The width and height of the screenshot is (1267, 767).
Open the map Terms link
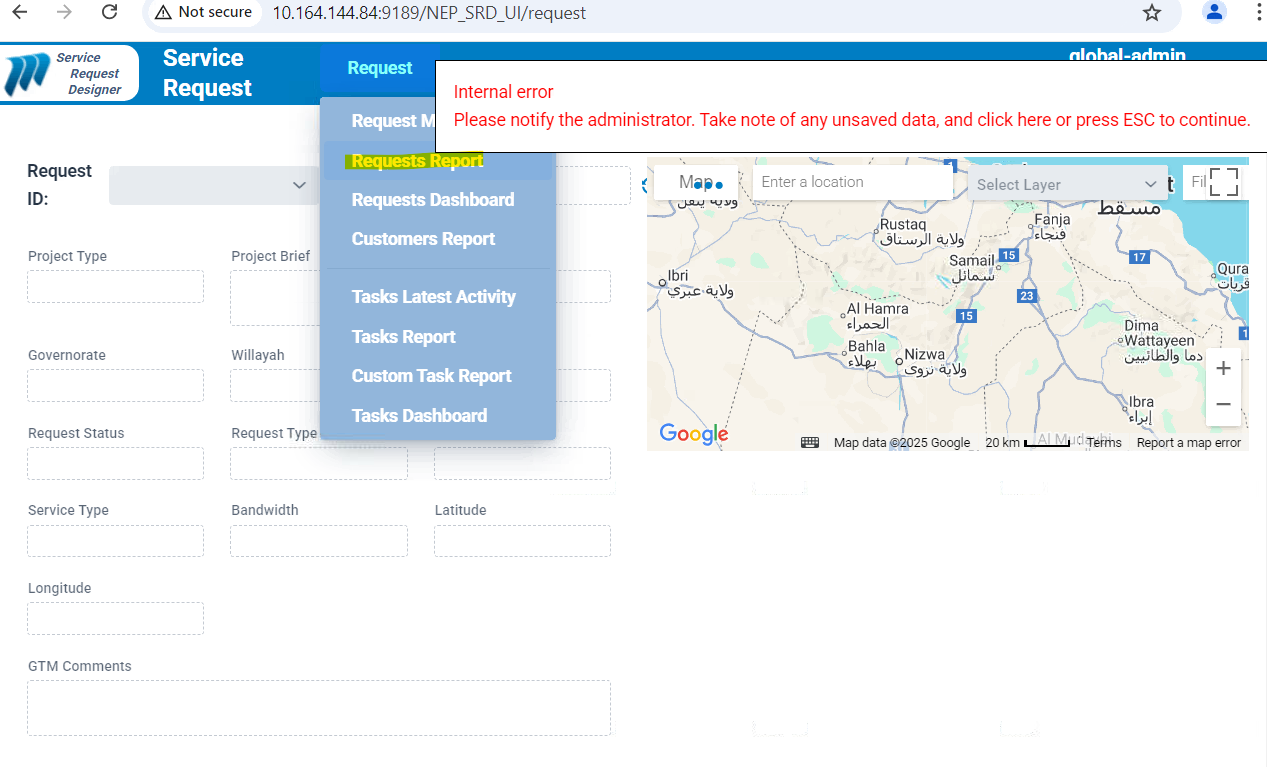click(x=1104, y=443)
